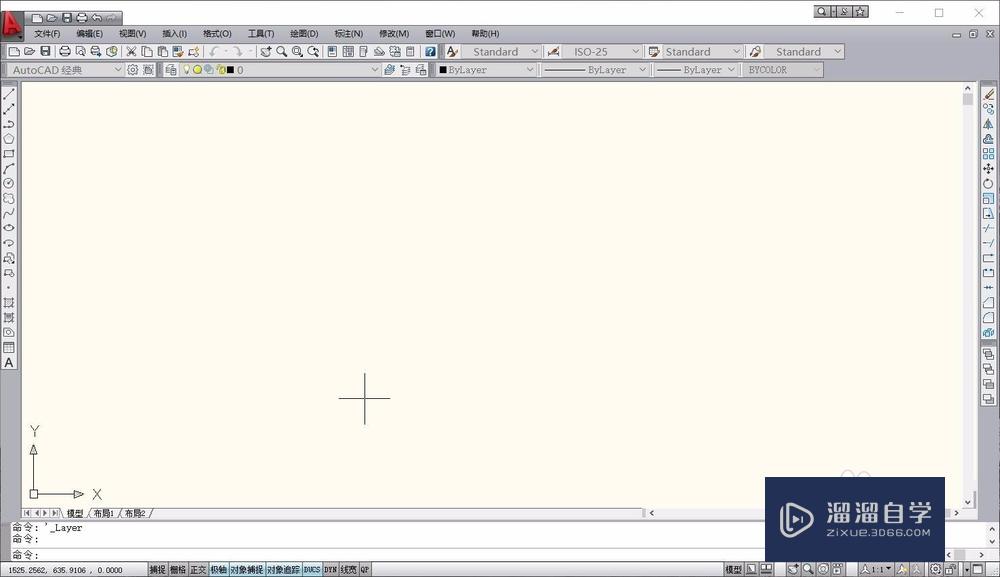Open AutoCAD Help with the question mark icon
The width and height of the screenshot is (1000, 577).
pyautogui.click(x=432, y=51)
